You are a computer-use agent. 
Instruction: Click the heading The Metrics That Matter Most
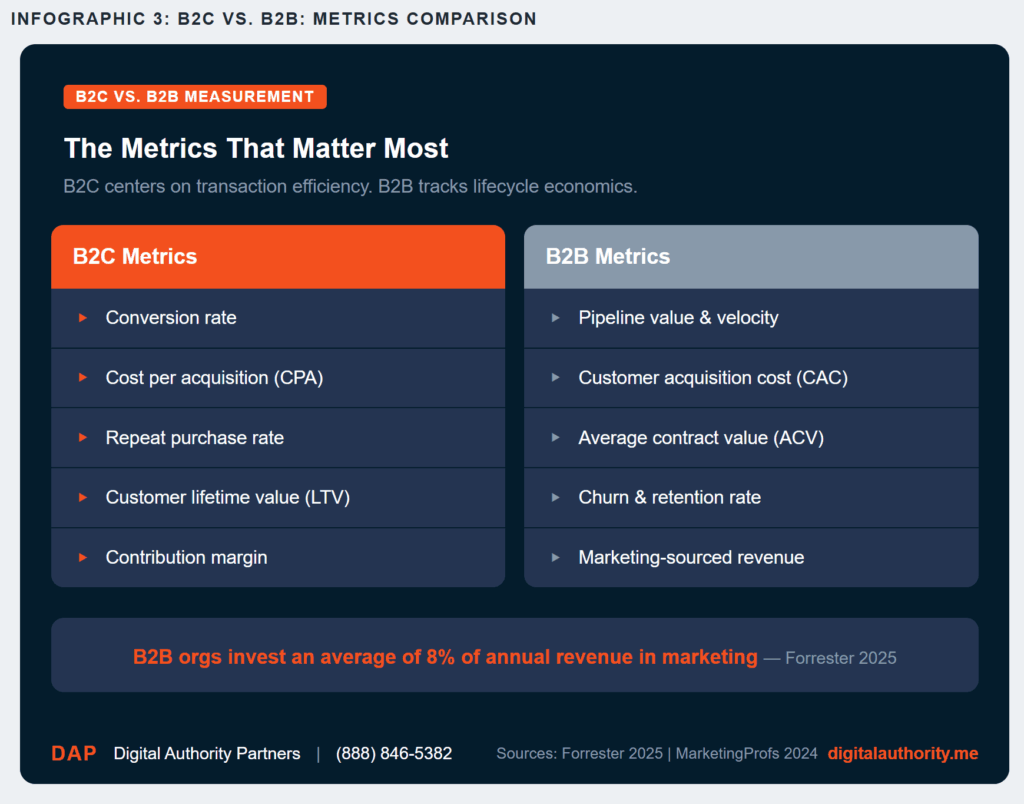click(255, 148)
